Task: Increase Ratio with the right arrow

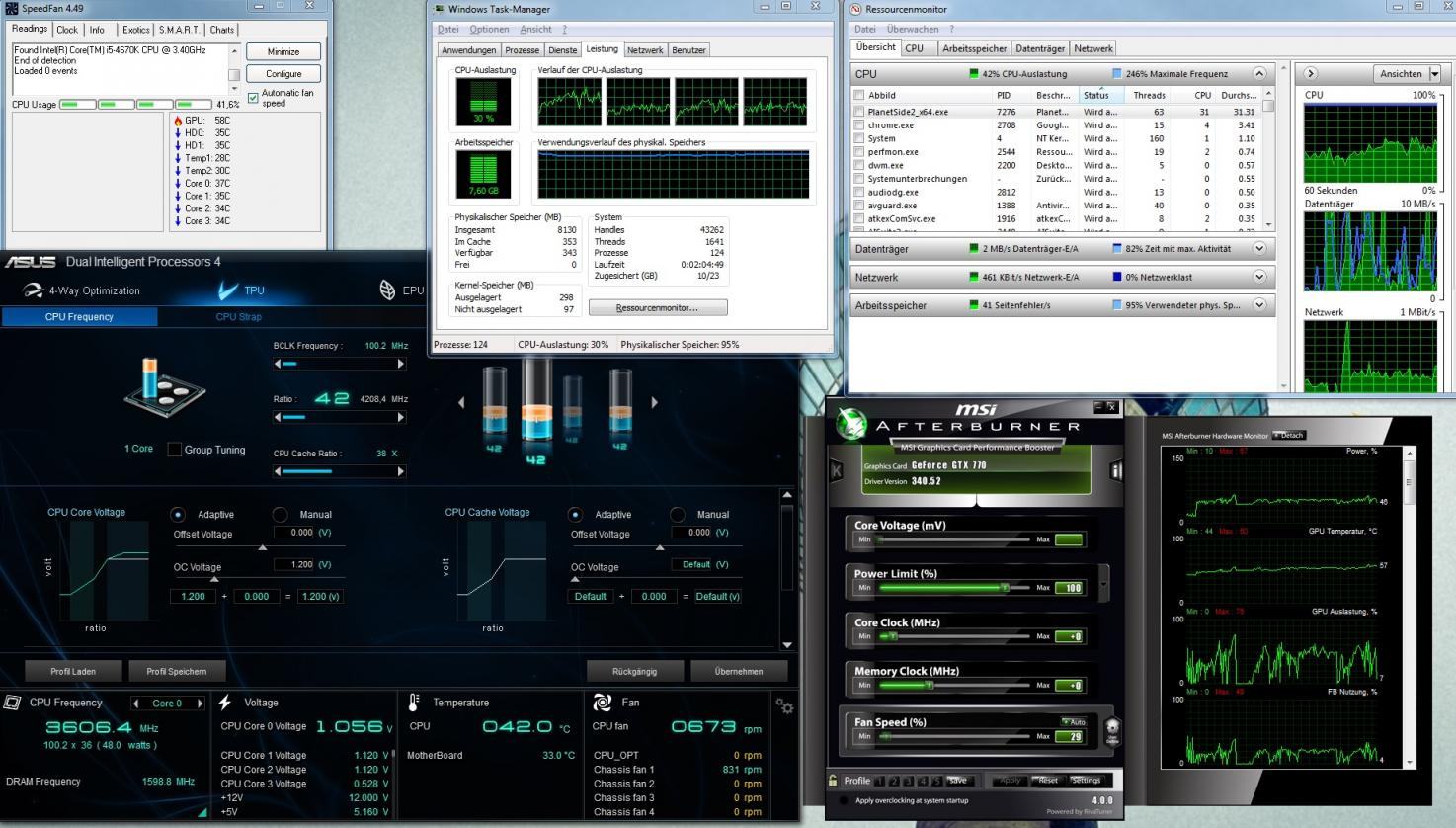Action: click(400, 417)
